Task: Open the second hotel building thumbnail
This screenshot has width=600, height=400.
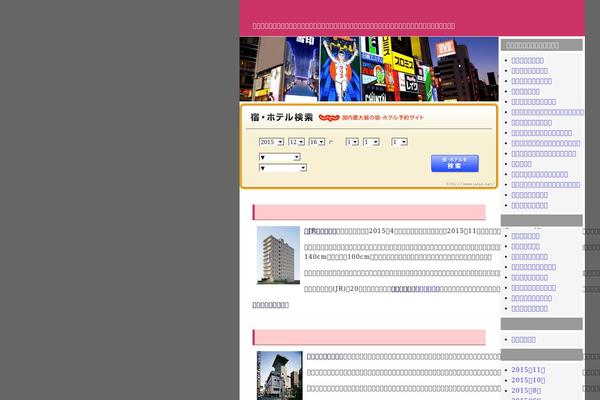Action: tap(280, 376)
